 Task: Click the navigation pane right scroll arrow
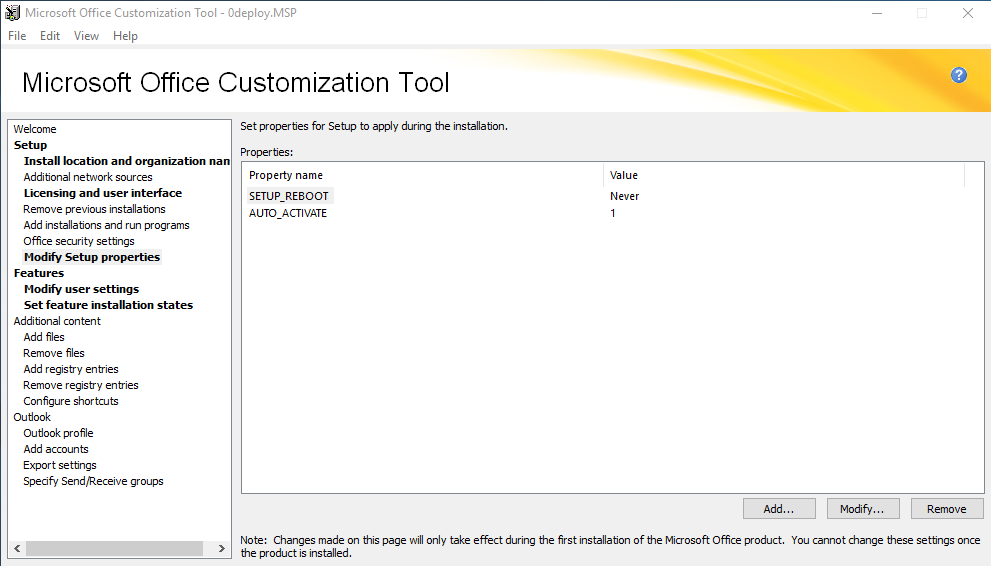221,548
